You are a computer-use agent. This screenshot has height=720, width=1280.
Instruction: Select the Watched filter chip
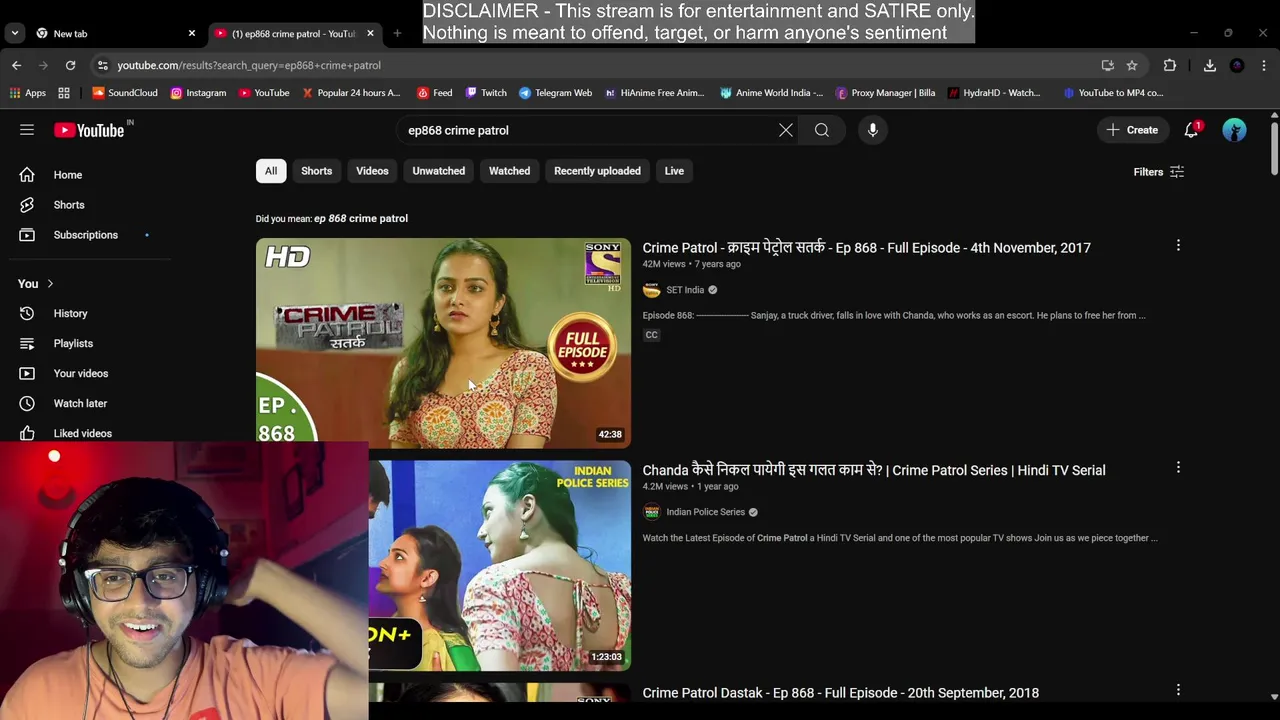pos(509,171)
